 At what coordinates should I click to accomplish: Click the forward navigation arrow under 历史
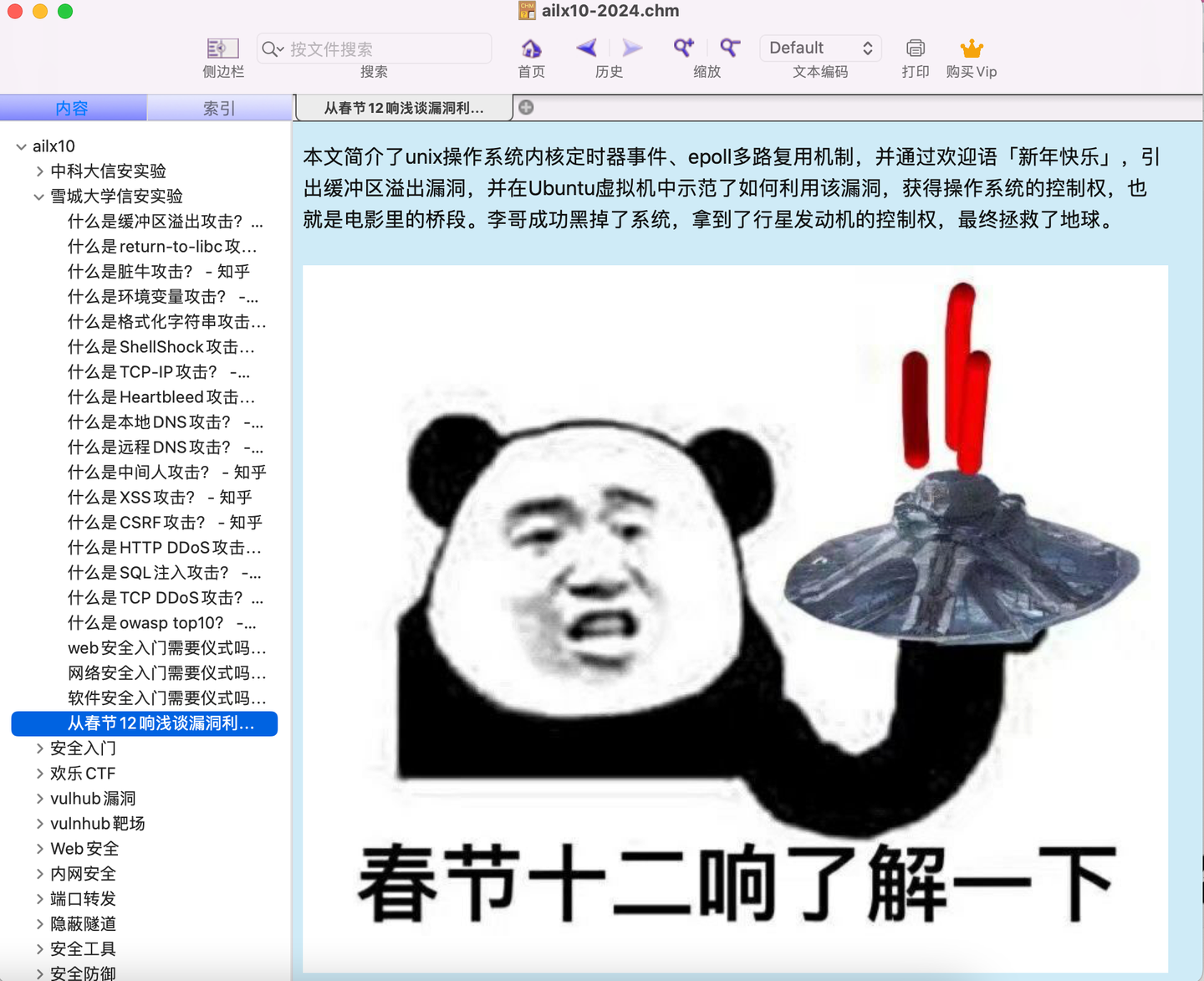pyautogui.click(x=631, y=48)
